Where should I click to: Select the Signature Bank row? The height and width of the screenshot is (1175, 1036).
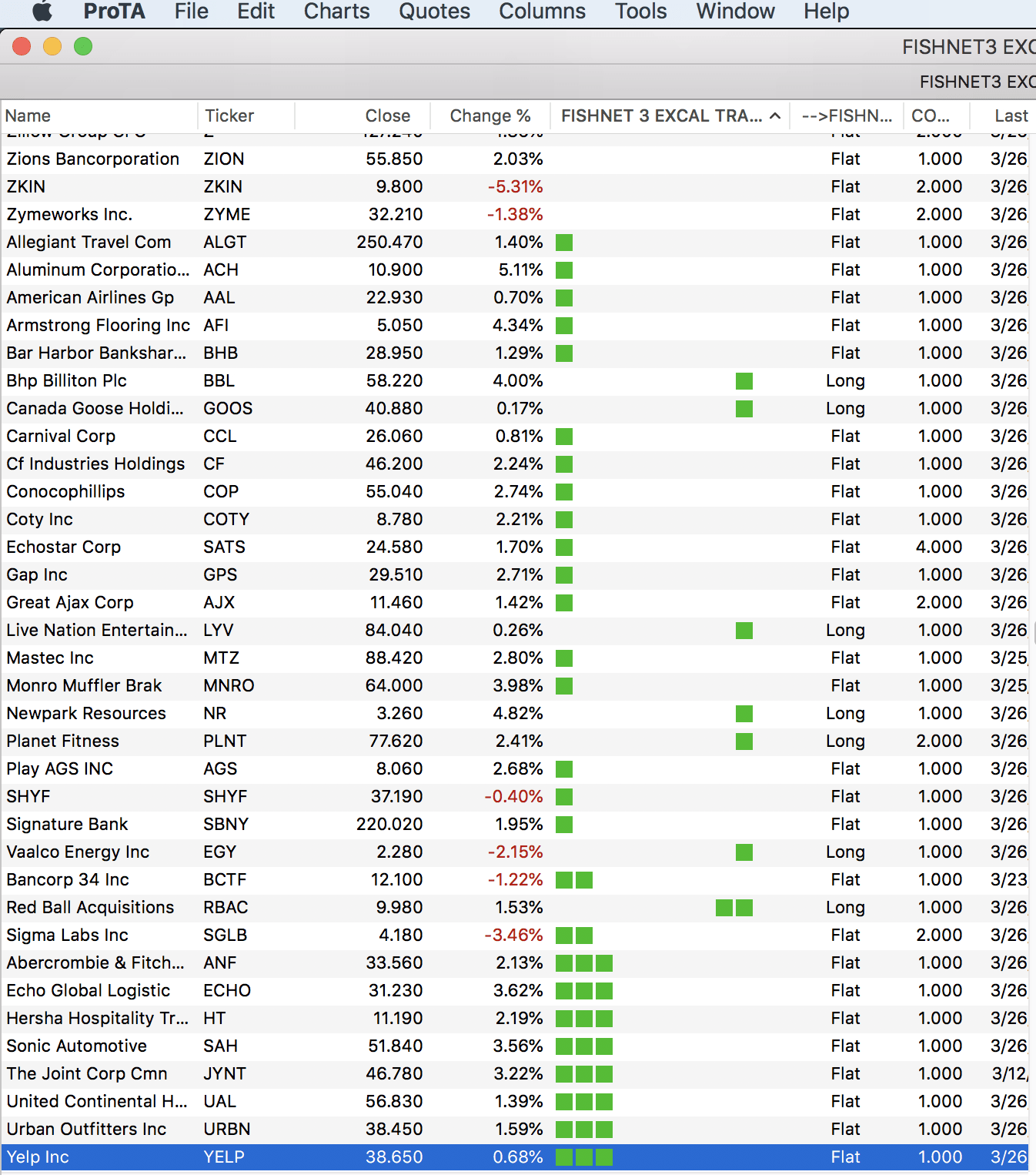[x=515, y=825]
